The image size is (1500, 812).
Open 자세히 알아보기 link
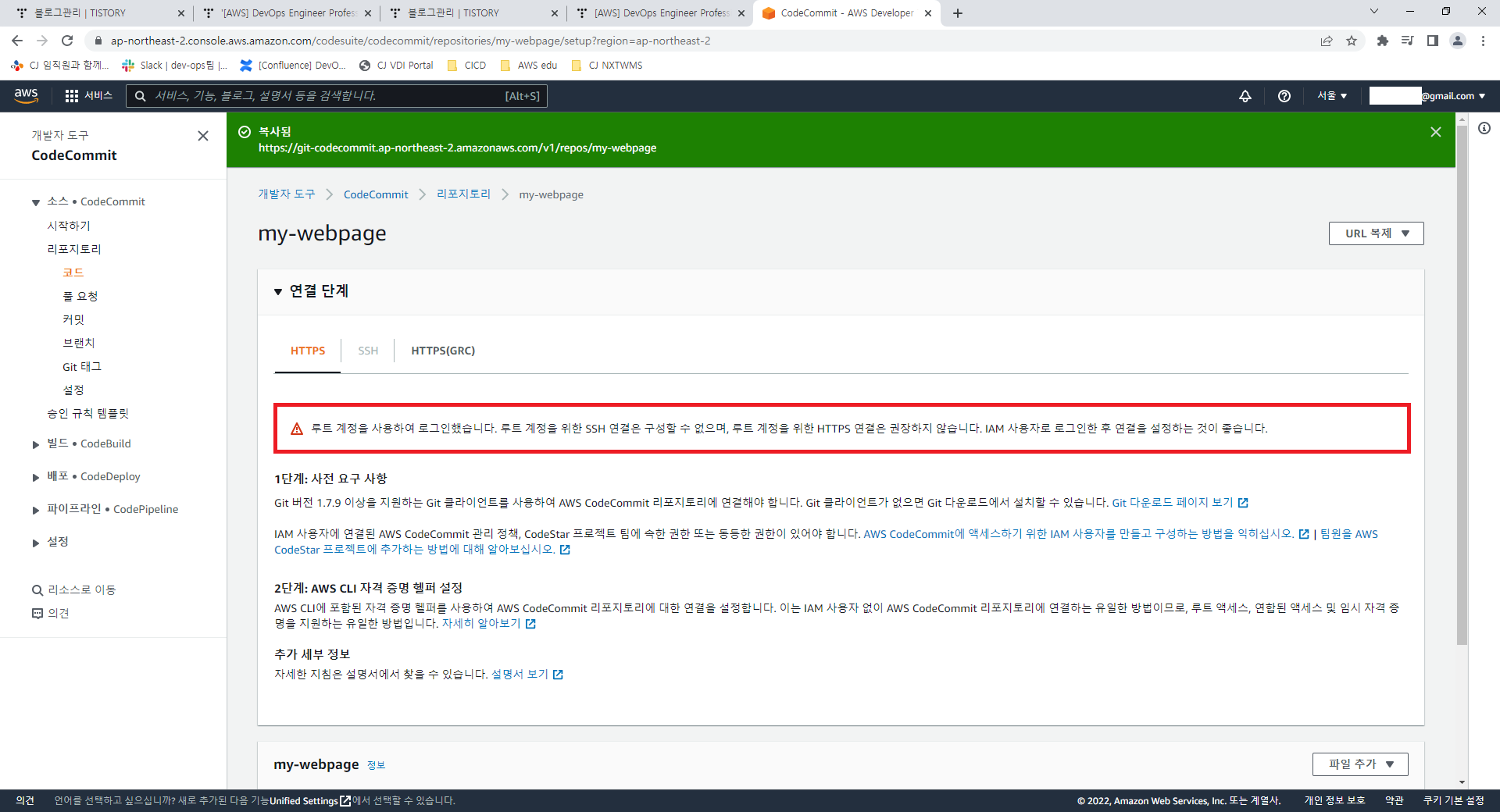(481, 624)
